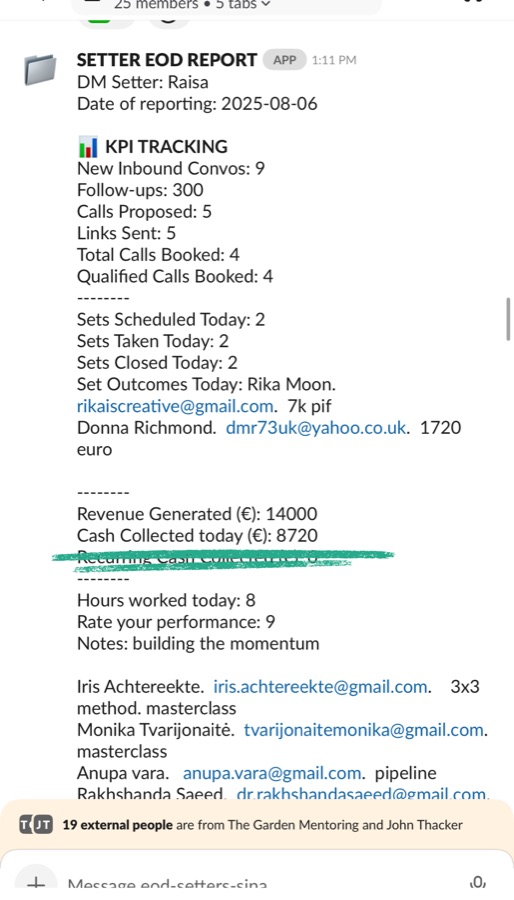This screenshot has width=514, height=900.
Task: Open anupa.vara@gmail.com email link
Action: coord(272,773)
